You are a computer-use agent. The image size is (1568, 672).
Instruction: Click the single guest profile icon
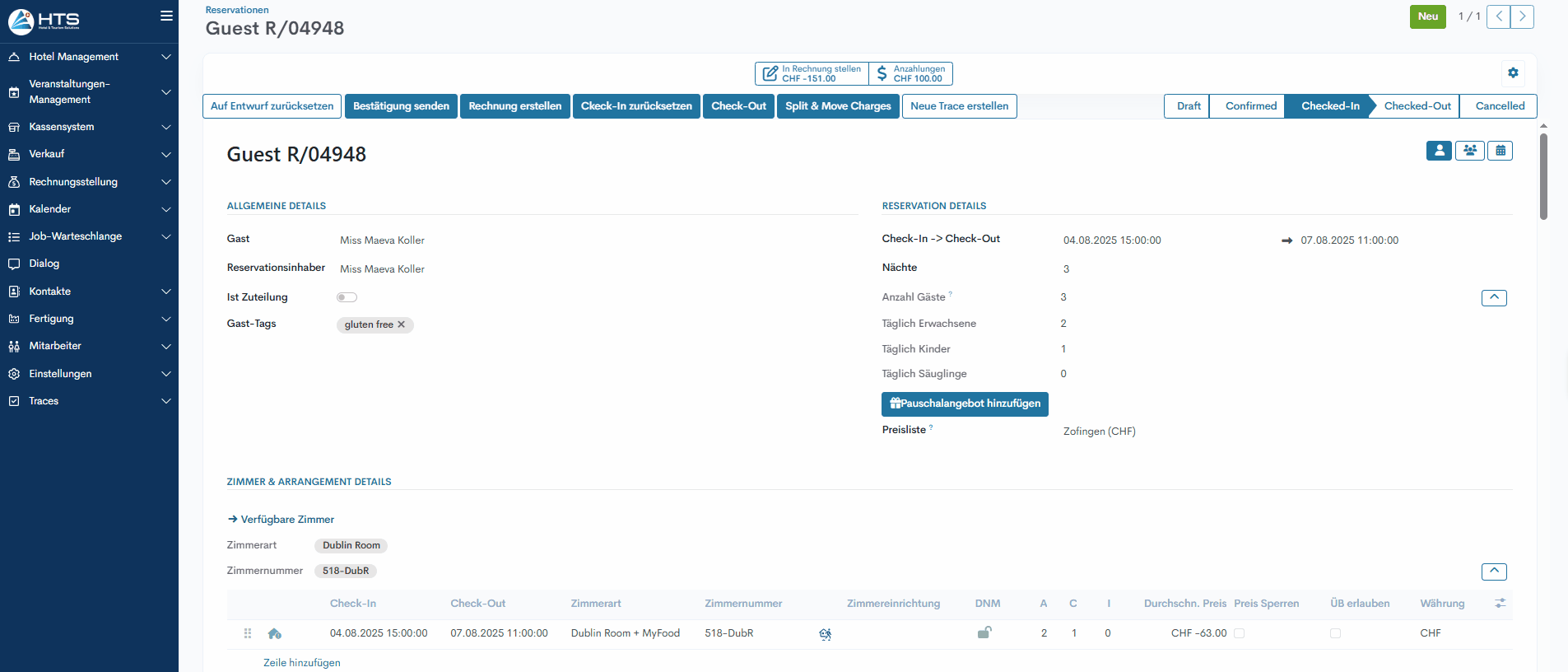(x=1439, y=151)
